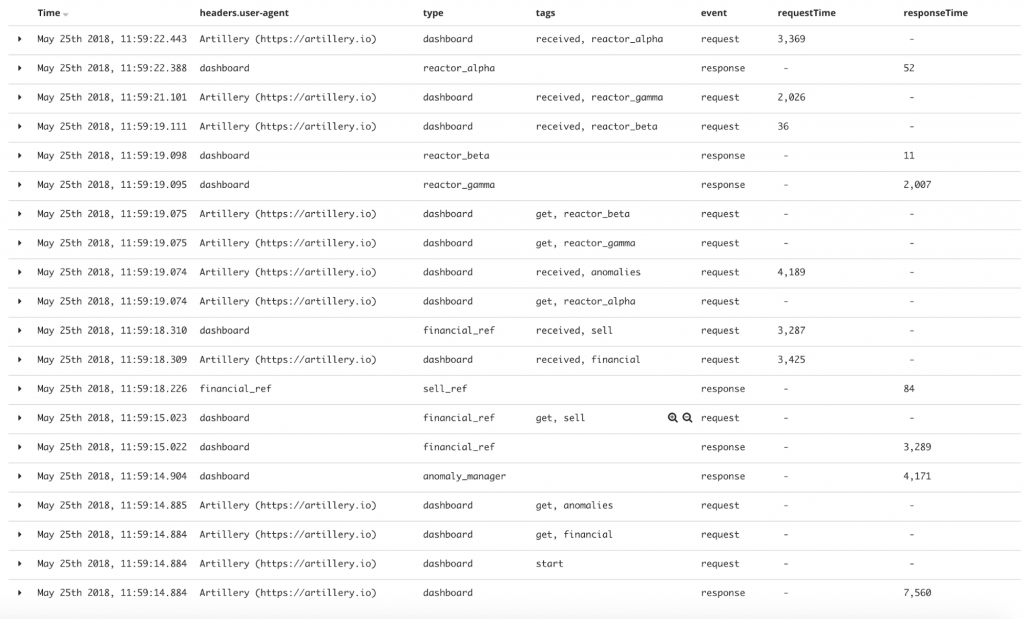Click the requestTime column header
Viewport: 1024px width, 619px height.
tap(806, 14)
